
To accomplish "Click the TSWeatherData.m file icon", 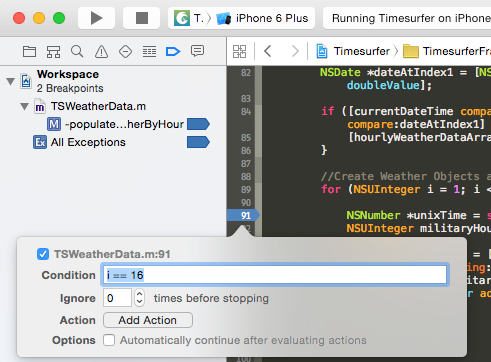I will 40,107.
